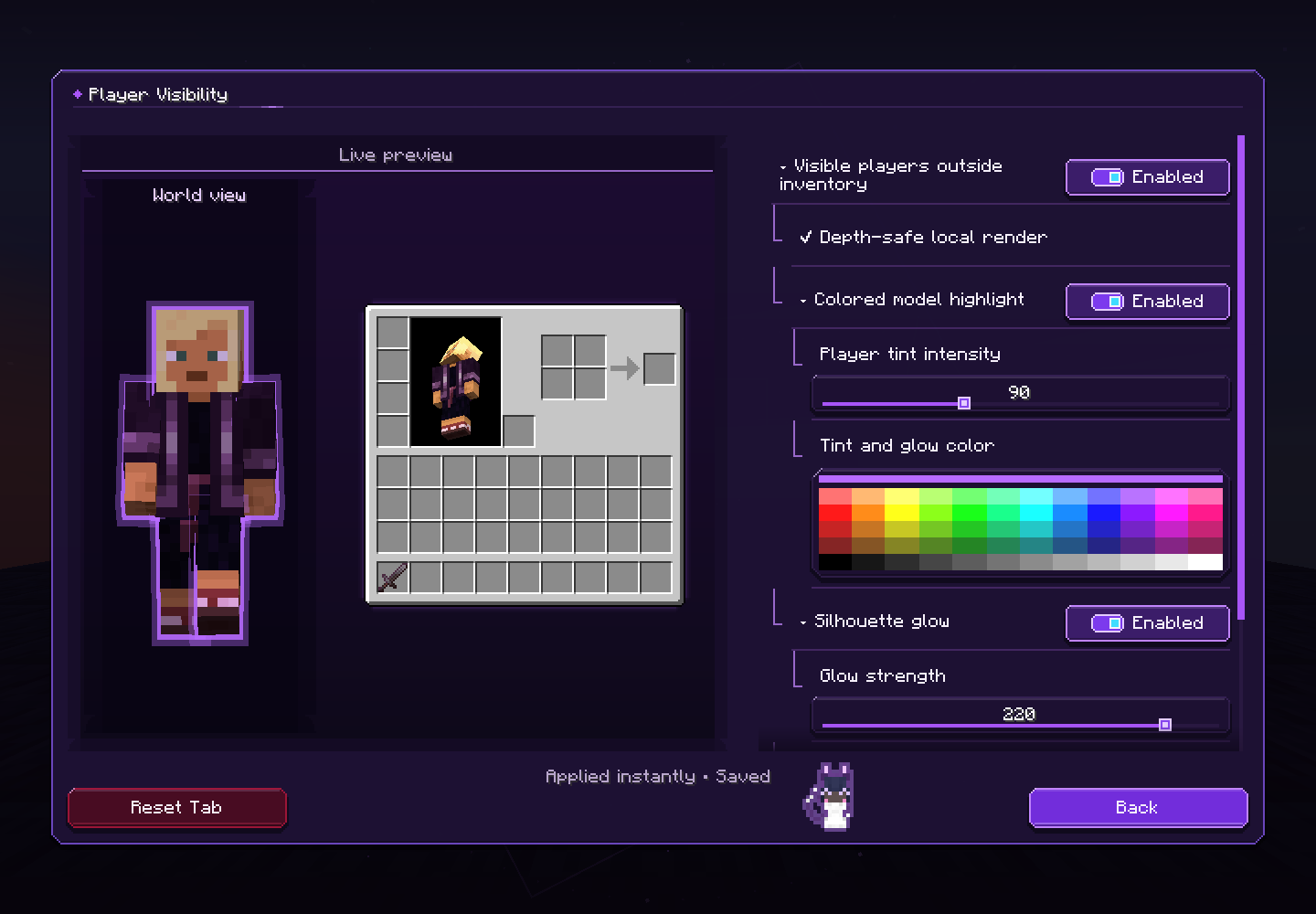1316x914 pixels.
Task: Adjust the Player tint intensity slider handle
Action: (963, 403)
